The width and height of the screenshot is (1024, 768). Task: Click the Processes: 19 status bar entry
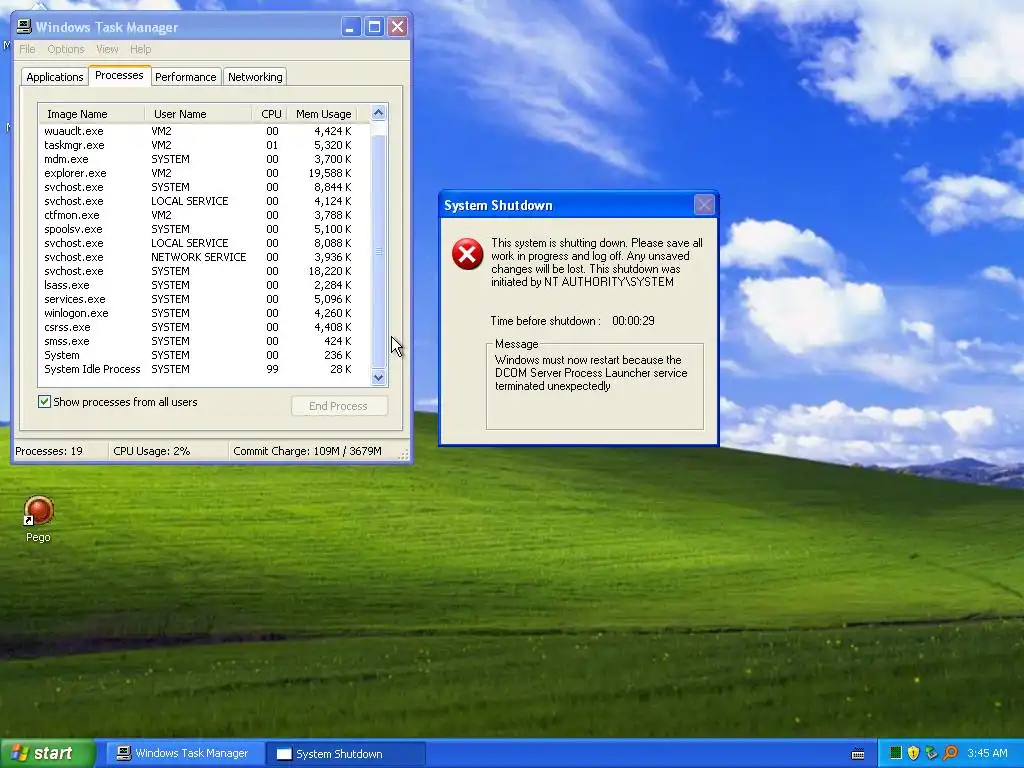(60, 451)
